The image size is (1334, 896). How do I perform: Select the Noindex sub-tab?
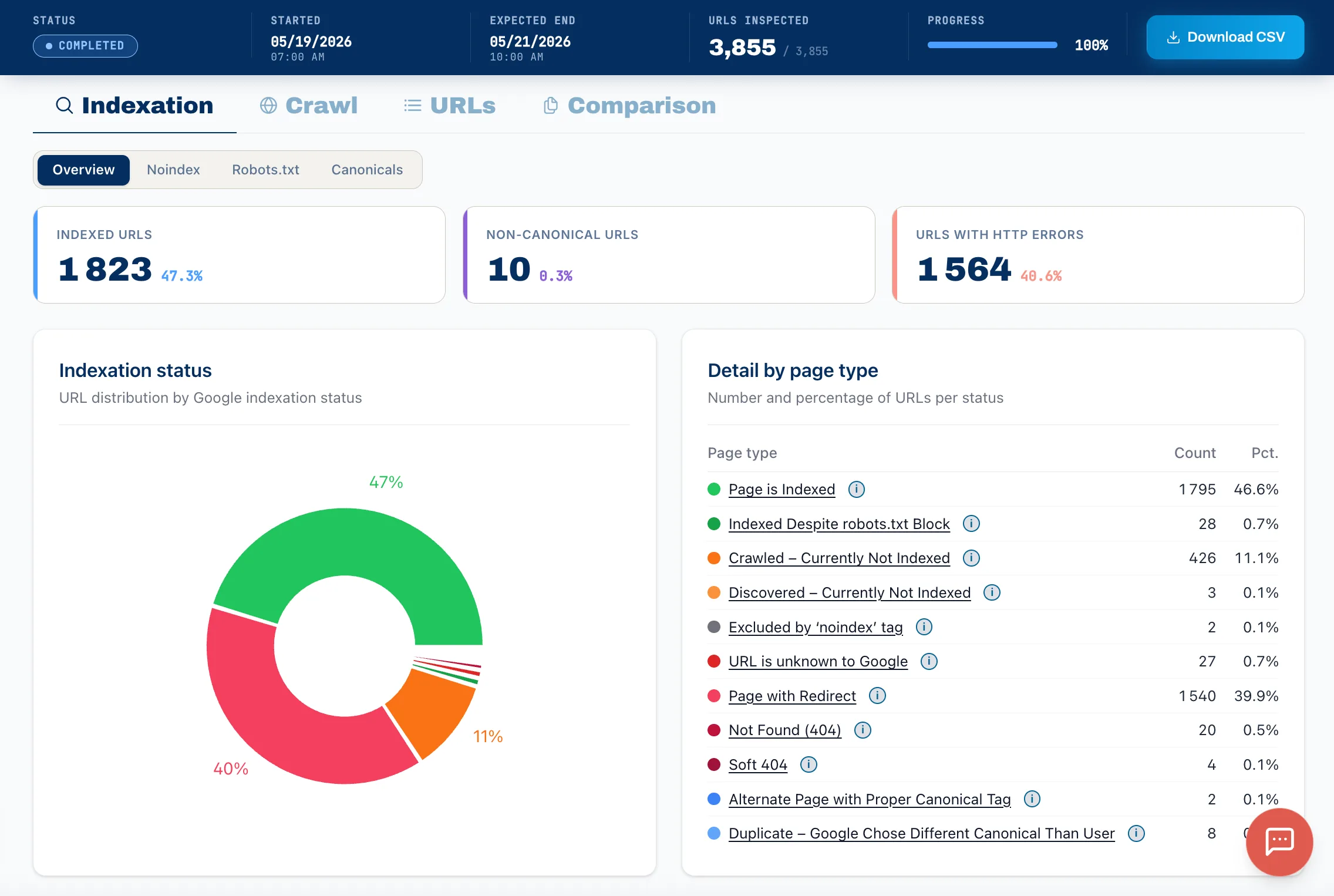(173, 170)
